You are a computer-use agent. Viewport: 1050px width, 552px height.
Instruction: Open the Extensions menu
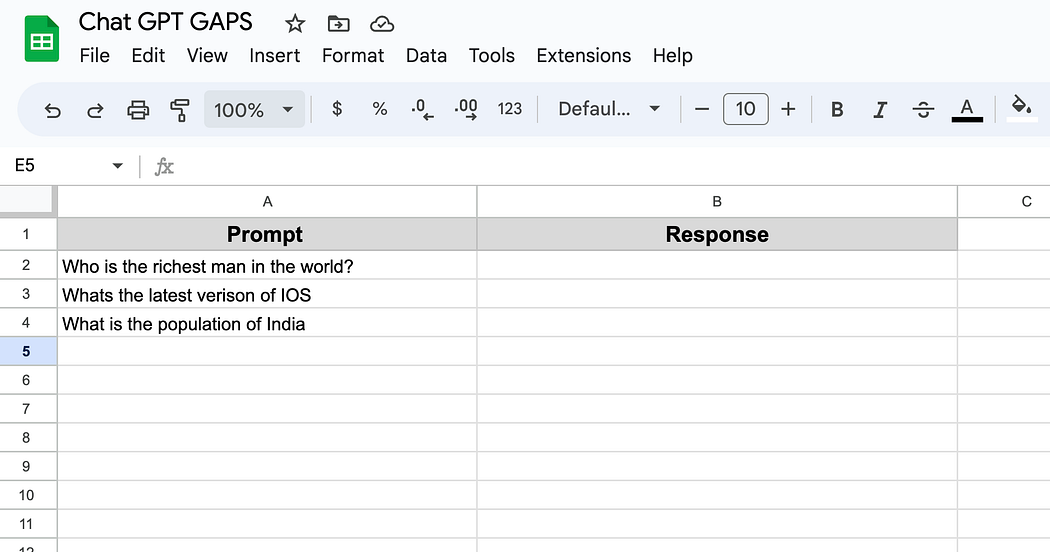coord(583,56)
